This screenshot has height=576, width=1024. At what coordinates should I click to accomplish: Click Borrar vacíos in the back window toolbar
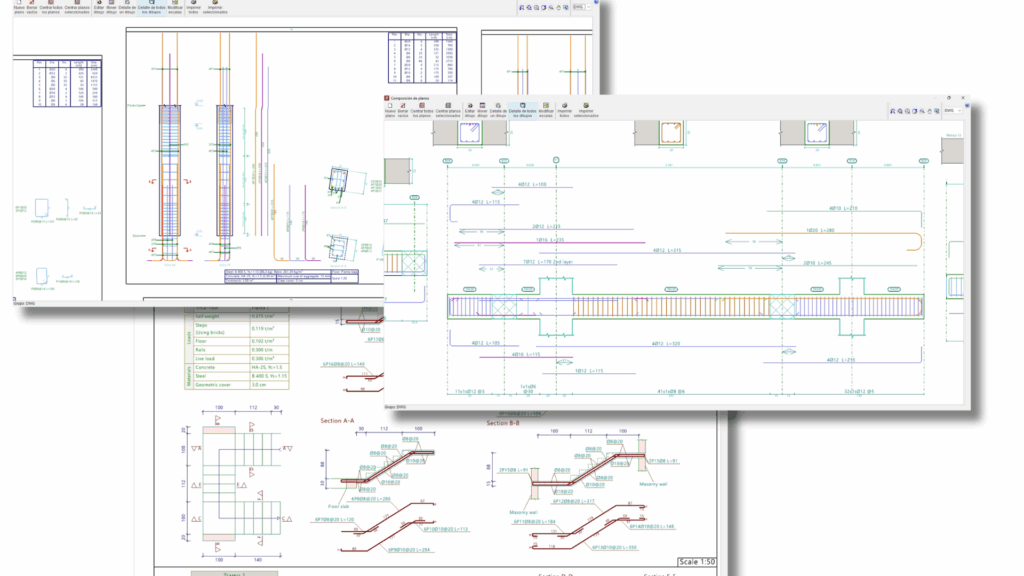tap(32, 7)
